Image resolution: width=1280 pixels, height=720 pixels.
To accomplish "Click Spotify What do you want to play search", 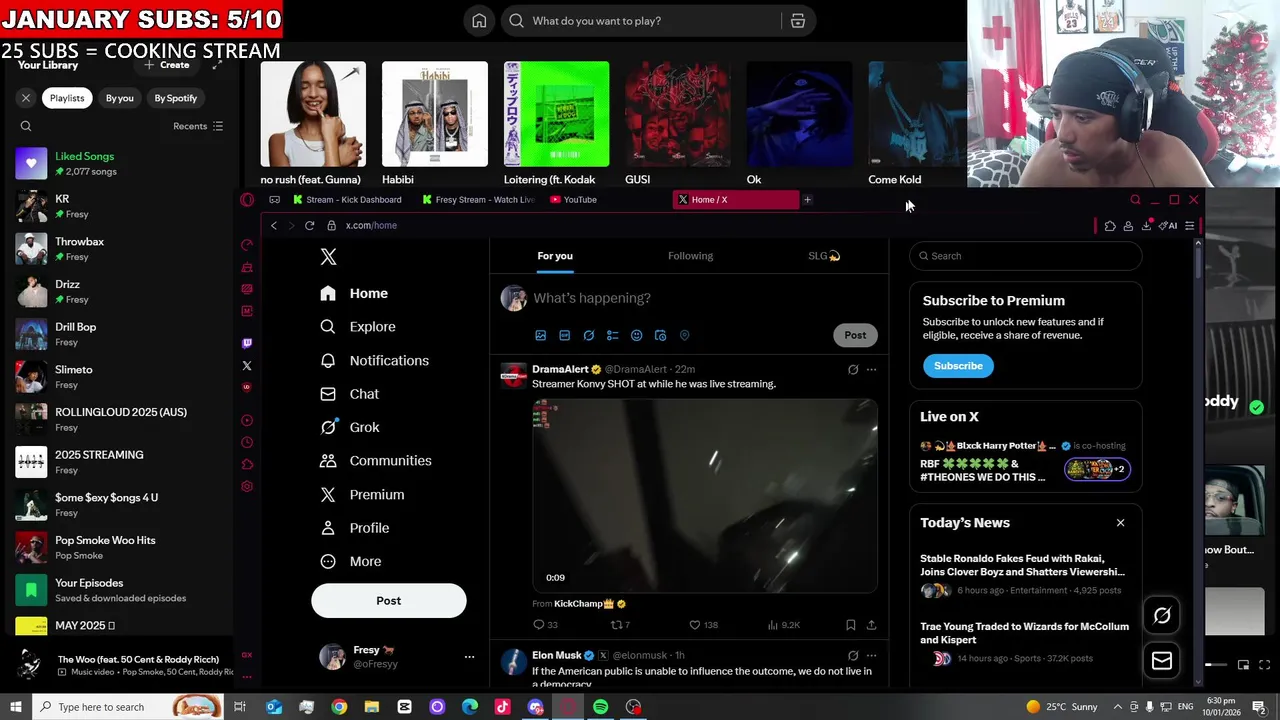I will pos(640,21).
